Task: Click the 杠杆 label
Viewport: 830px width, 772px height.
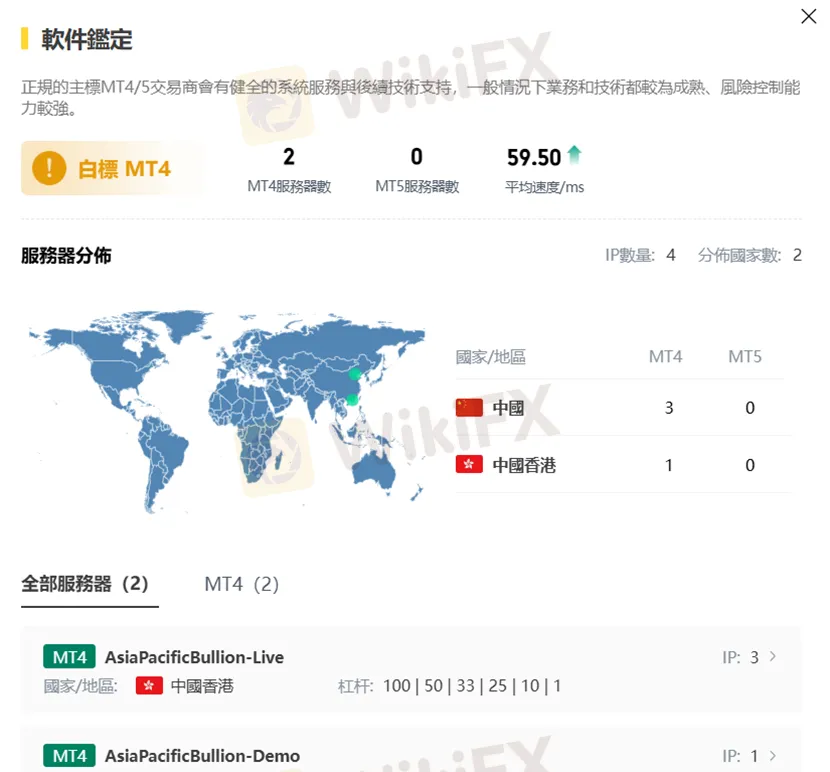Action: click(x=355, y=686)
